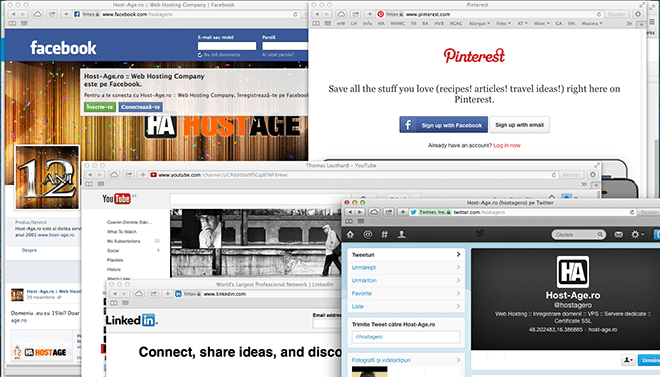Open Liste in Twitter sidebar
This screenshot has height=377, width=660.
[406, 306]
